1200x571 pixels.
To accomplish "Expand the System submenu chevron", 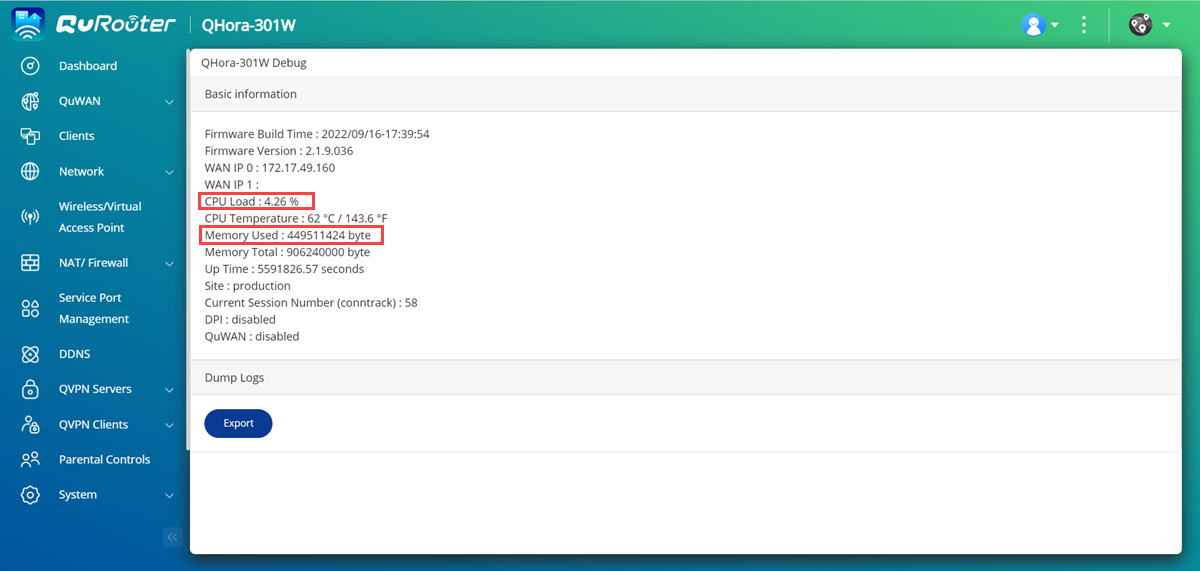I will point(170,495).
